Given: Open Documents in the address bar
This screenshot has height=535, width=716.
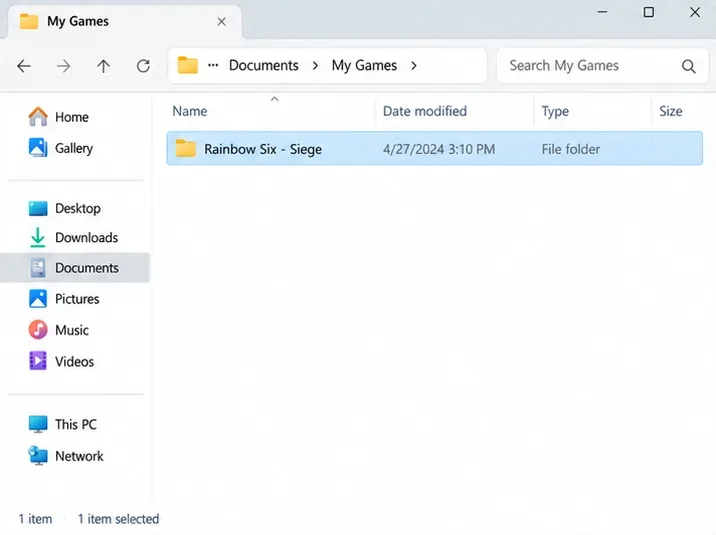Looking at the screenshot, I should [263, 65].
